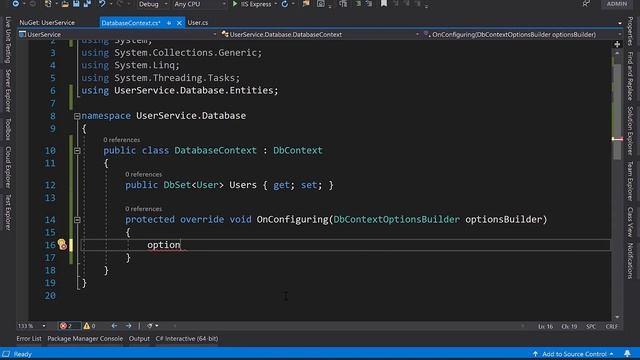Click 0 references above DatabaseContext class
Viewport: 640px width, 360px height.
pos(122,140)
